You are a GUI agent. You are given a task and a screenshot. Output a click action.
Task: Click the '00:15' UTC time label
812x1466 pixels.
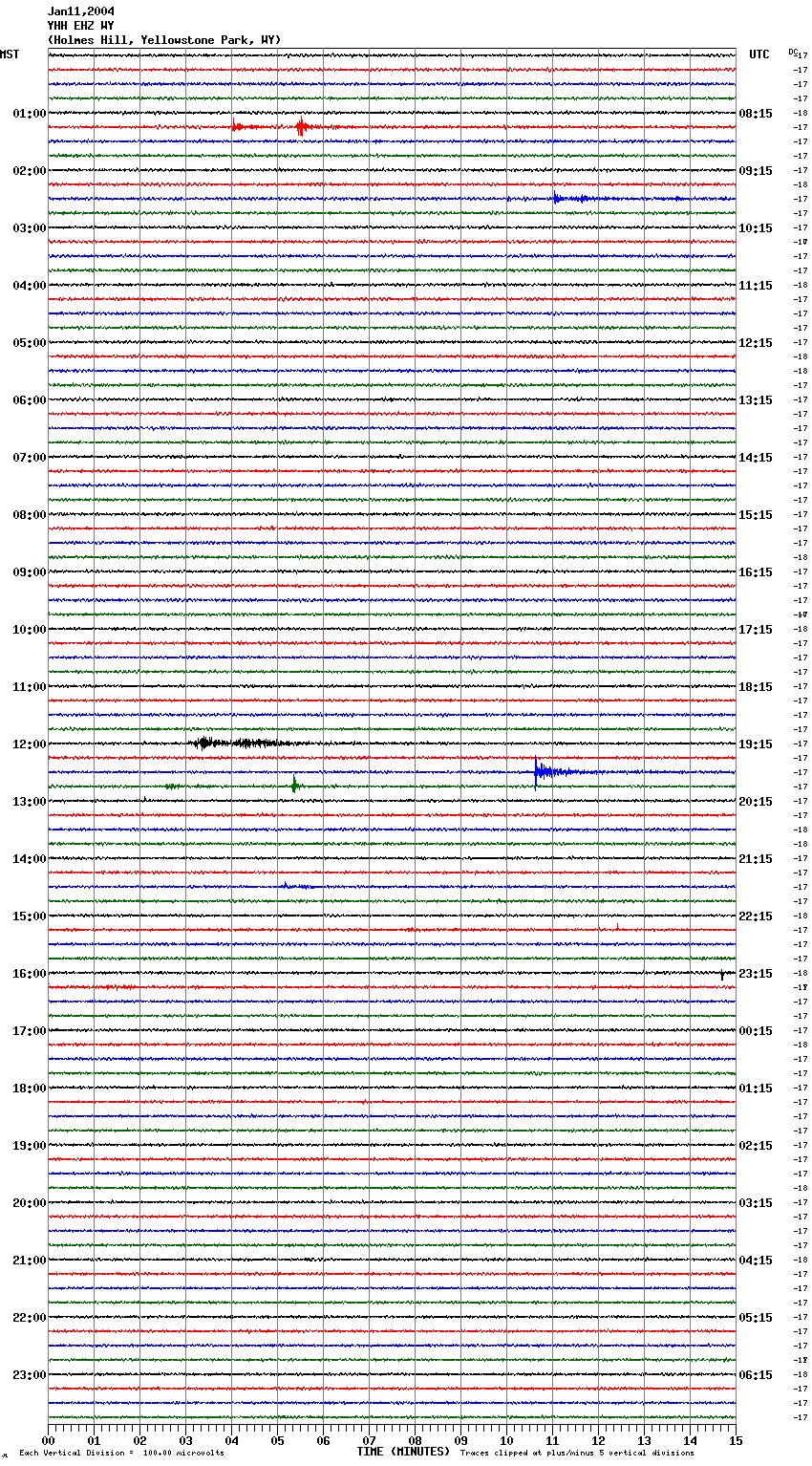pyautogui.click(x=756, y=1031)
